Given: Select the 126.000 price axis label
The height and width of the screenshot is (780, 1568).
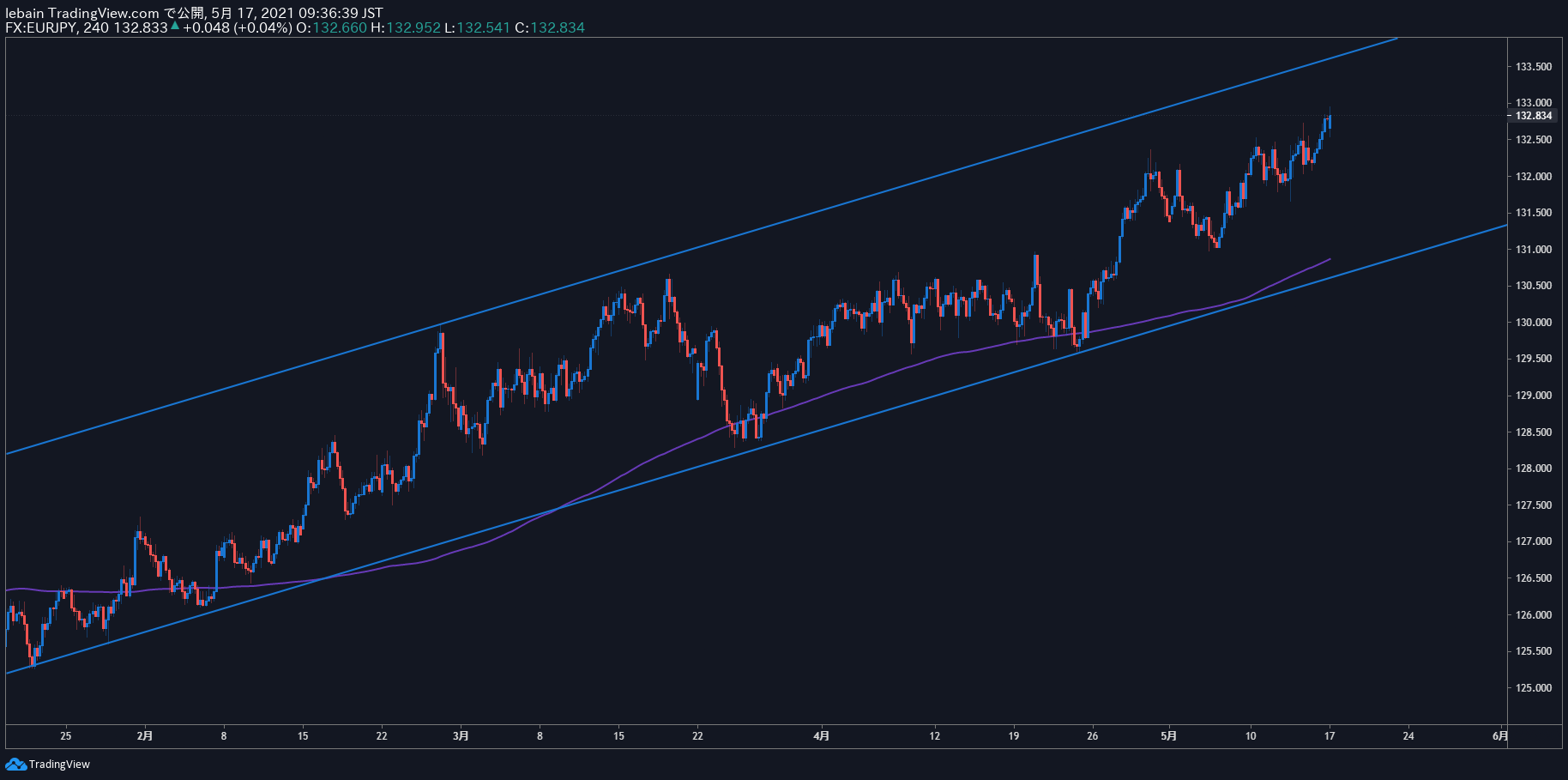Looking at the screenshot, I should (x=1534, y=615).
